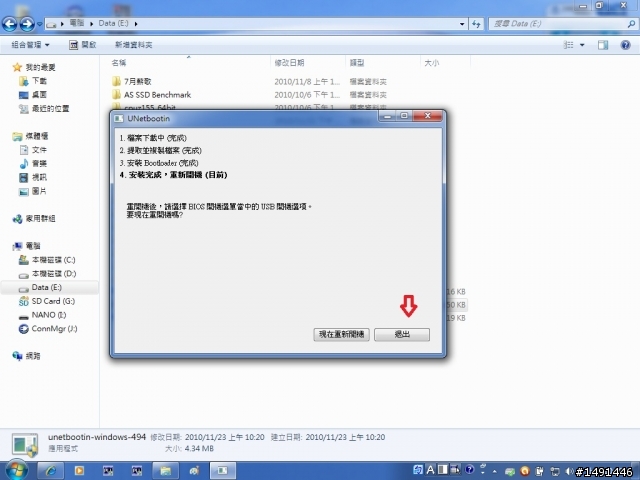
Task: Click the Type (類型) column header
Action: point(357,62)
